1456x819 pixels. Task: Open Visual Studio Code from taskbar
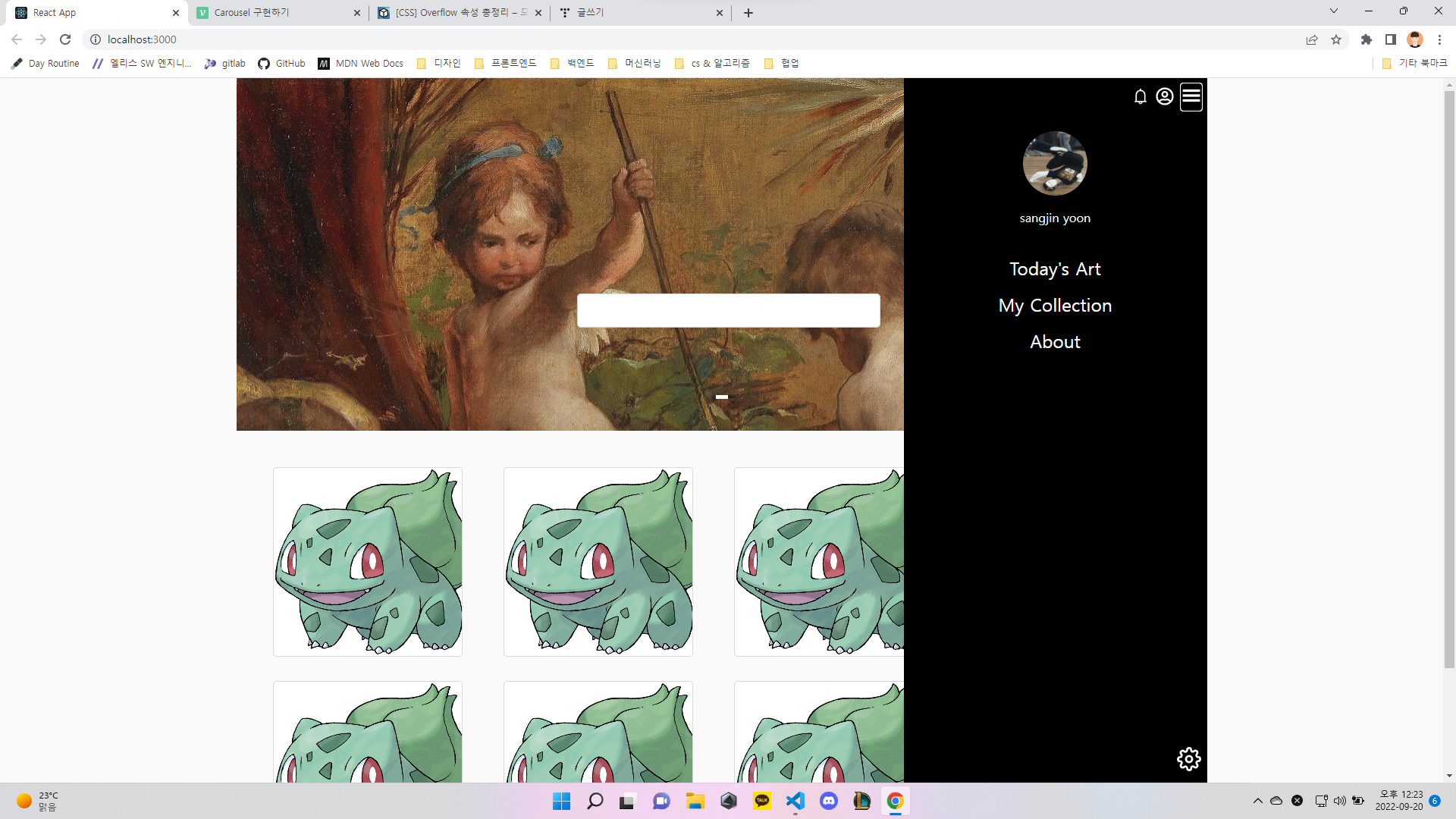point(795,801)
